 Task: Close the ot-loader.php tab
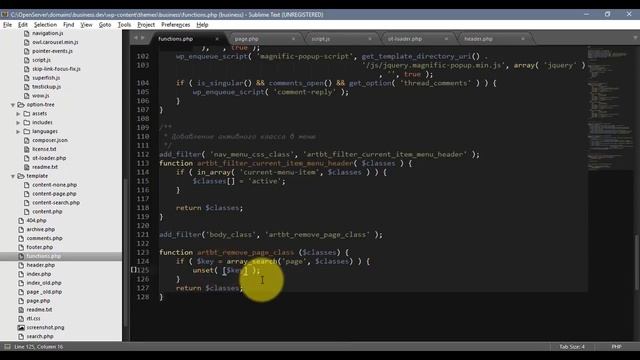click(x=446, y=39)
